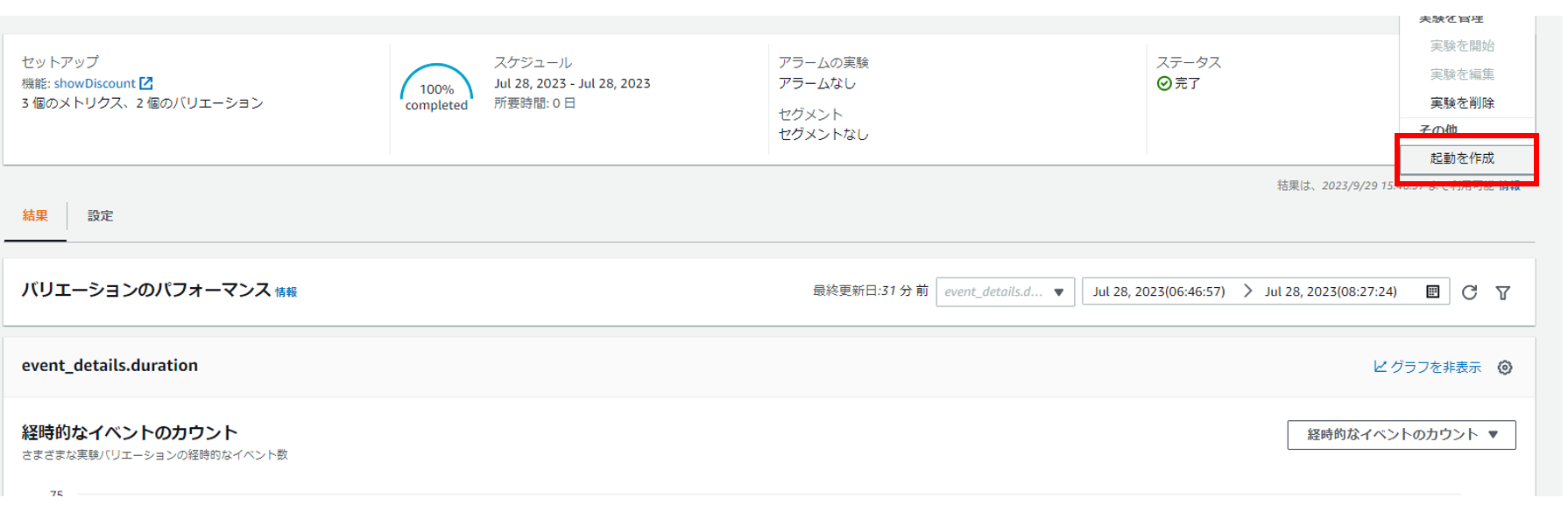The height and width of the screenshot is (505, 1568).
Task: Click the 実験を編集 menu item
Action: [x=1462, y=74]
